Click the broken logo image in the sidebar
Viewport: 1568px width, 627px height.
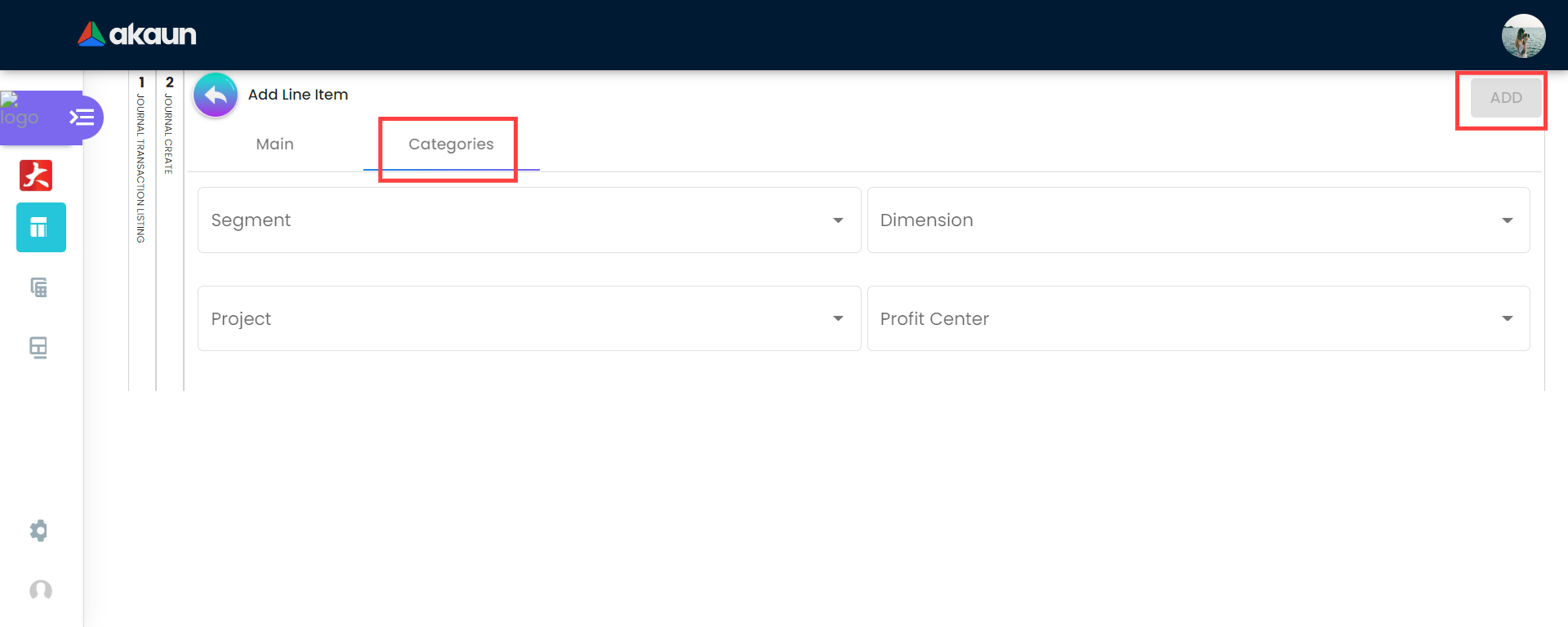20,110
